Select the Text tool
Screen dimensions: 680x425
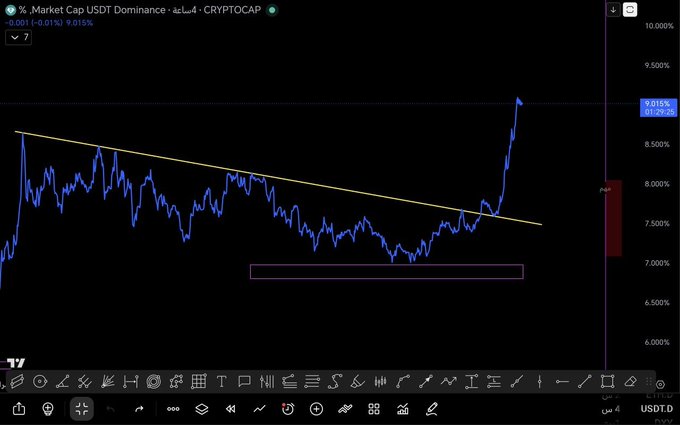(221, 382)
